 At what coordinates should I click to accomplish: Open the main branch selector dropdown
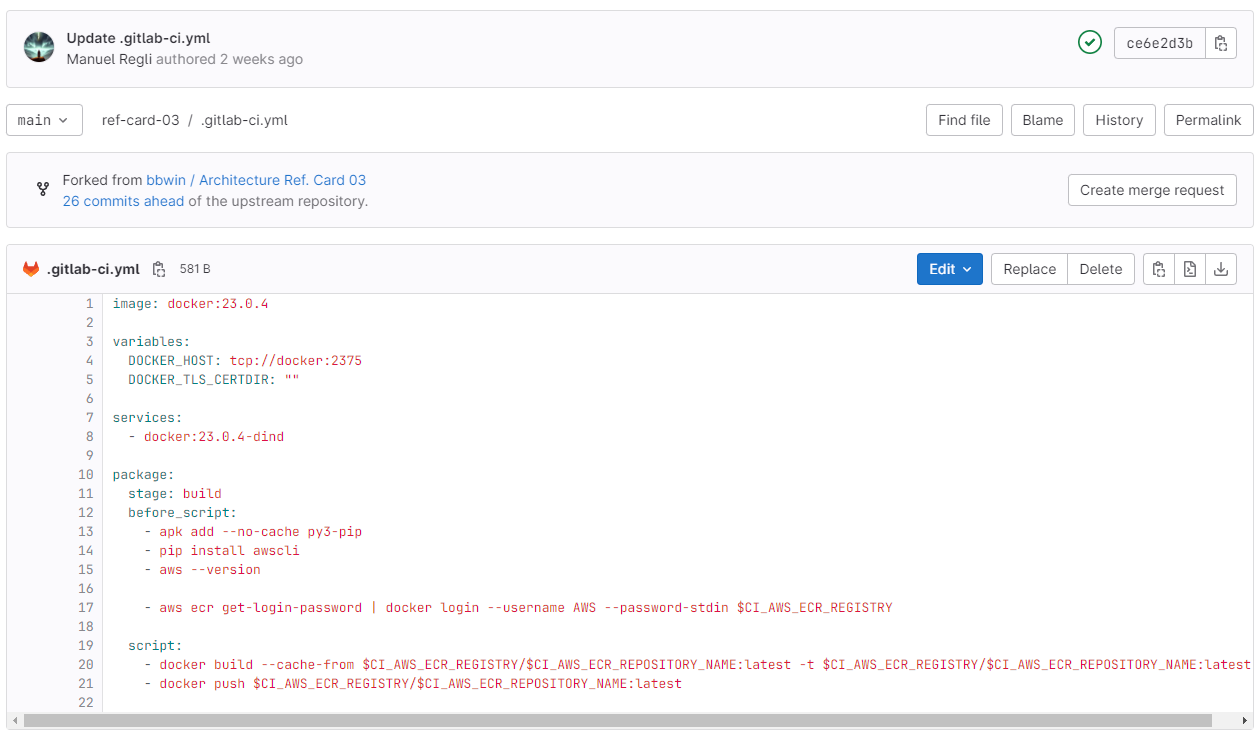[x=44, y=120]
